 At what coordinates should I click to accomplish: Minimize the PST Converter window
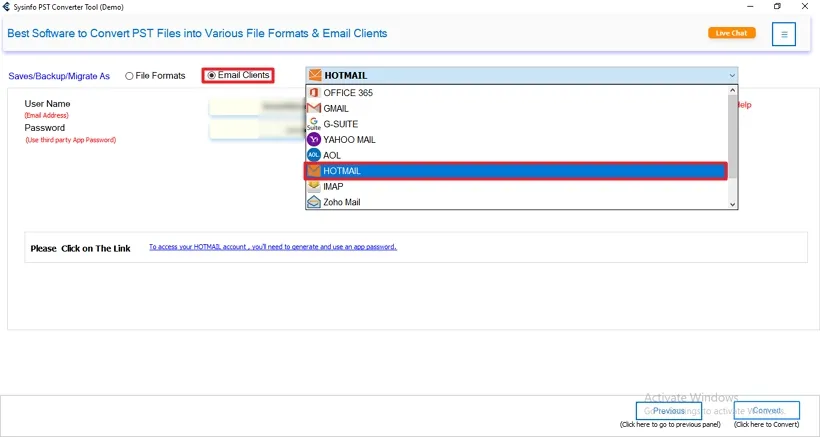pos(751,7)
